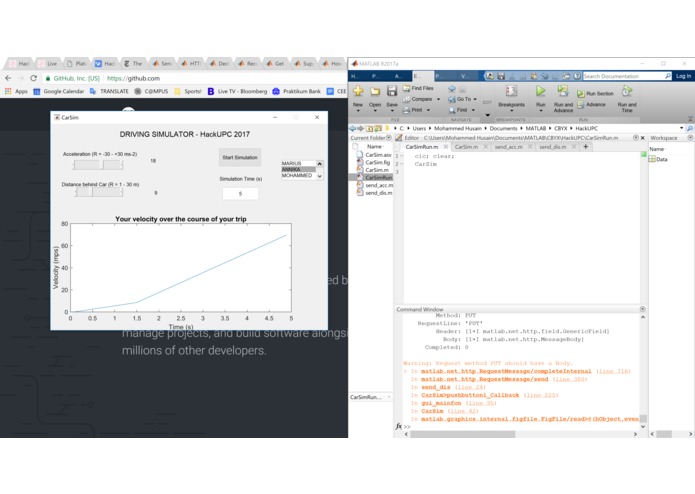Image resolution: width=695 pixels, height=494 pixels.
Task: Expand the Breakpoints dropdown arrow
Action: [511, 111]
